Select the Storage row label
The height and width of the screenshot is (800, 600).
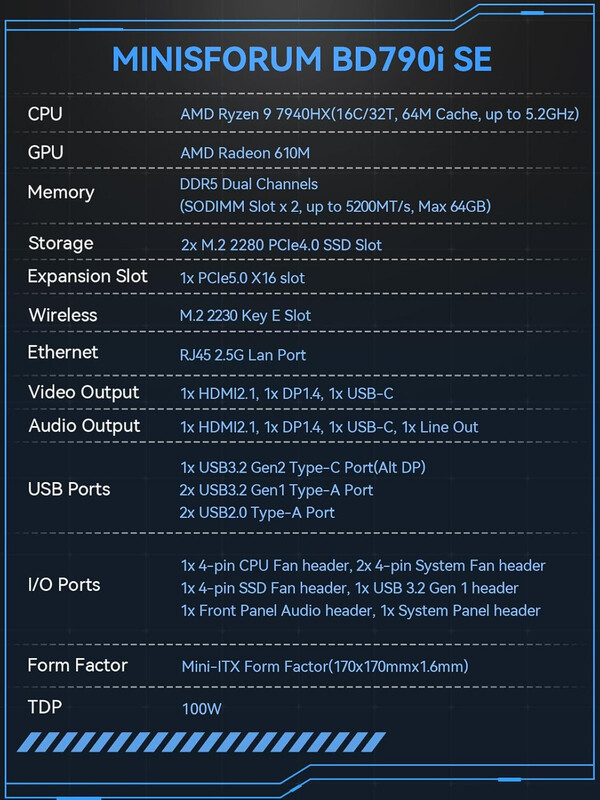coord(61,243)
